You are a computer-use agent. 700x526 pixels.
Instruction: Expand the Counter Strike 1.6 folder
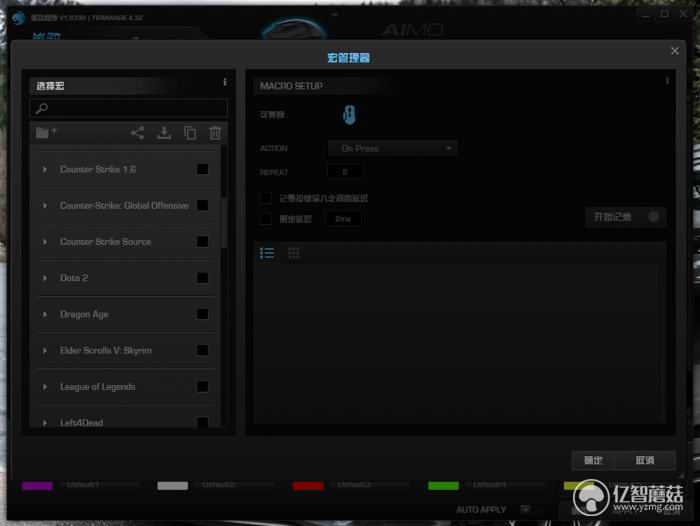45,169
